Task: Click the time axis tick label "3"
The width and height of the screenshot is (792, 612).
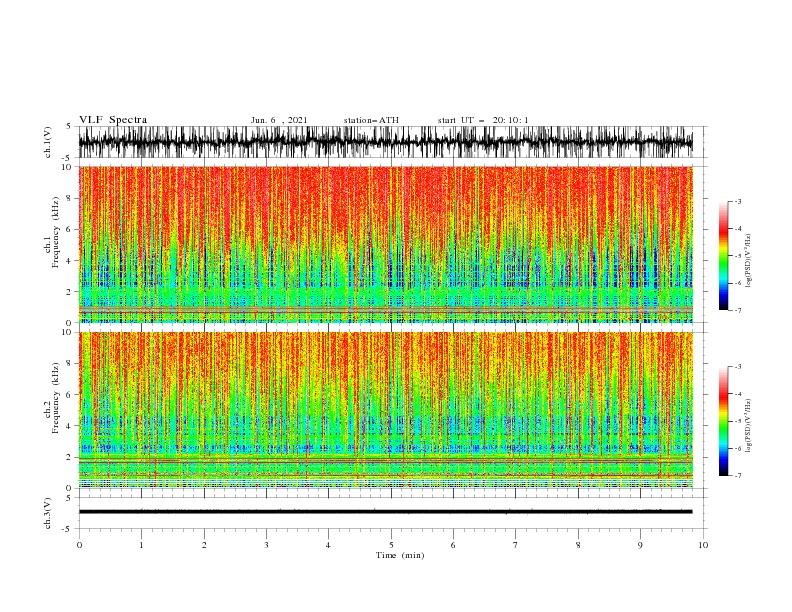Action: (x=266, y=545)
